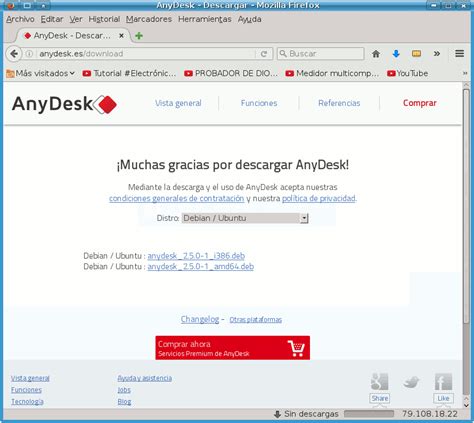Close the AnyDesk - Descargar tab

121,35
